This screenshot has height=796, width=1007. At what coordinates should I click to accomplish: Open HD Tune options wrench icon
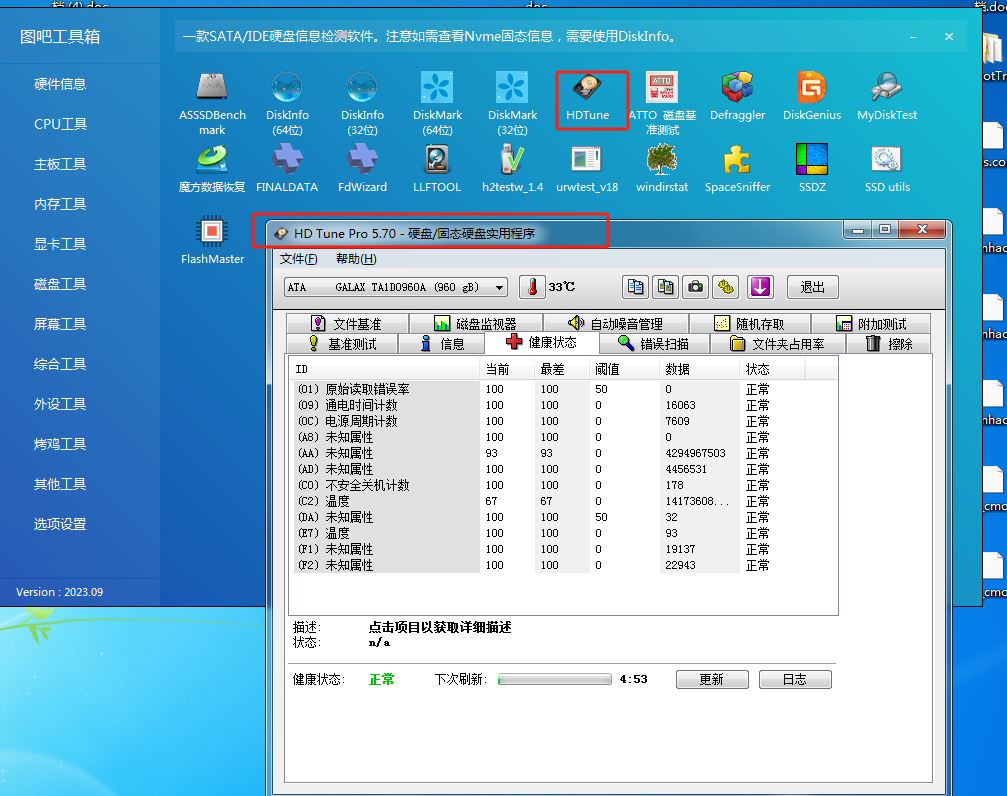tap(726, 287)
